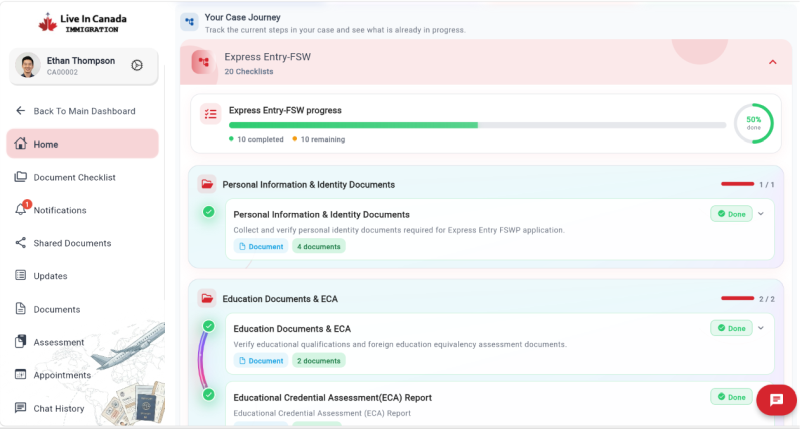Click the red Express Entry-FSW header icon
This screenshot has width=800, height=429.
204,62
